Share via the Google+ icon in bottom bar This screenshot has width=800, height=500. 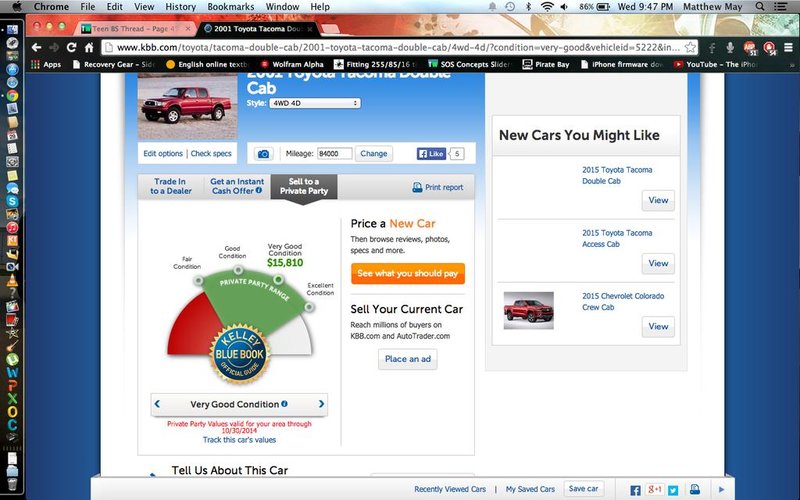pyautogui.click(x=655, y=489)
